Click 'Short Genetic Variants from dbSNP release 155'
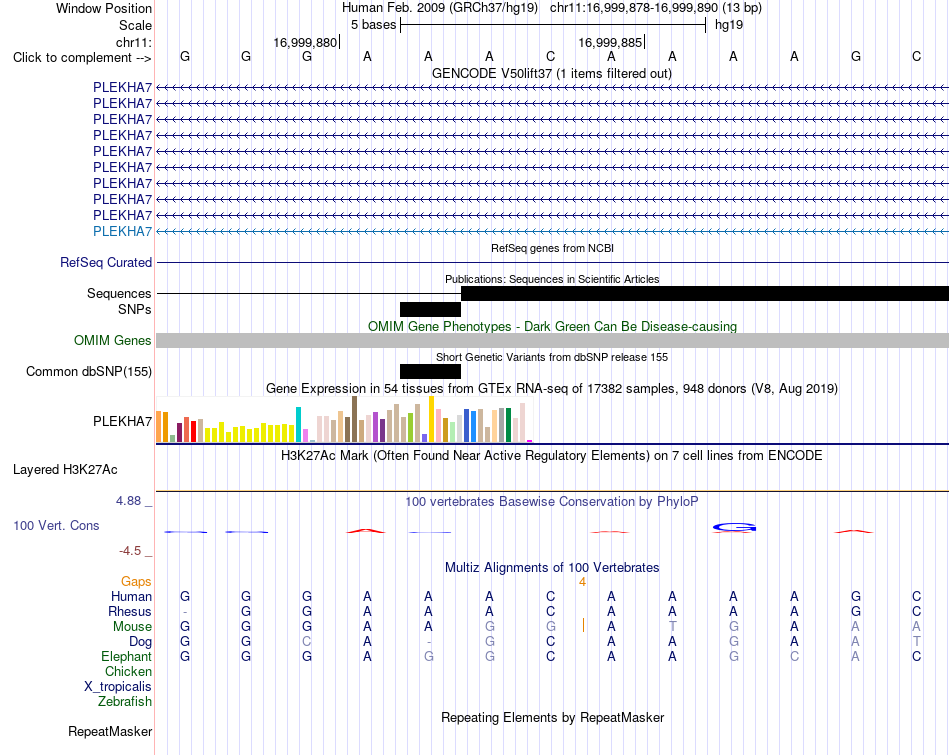This screenshot has width=950, height=755. point(552,357)
